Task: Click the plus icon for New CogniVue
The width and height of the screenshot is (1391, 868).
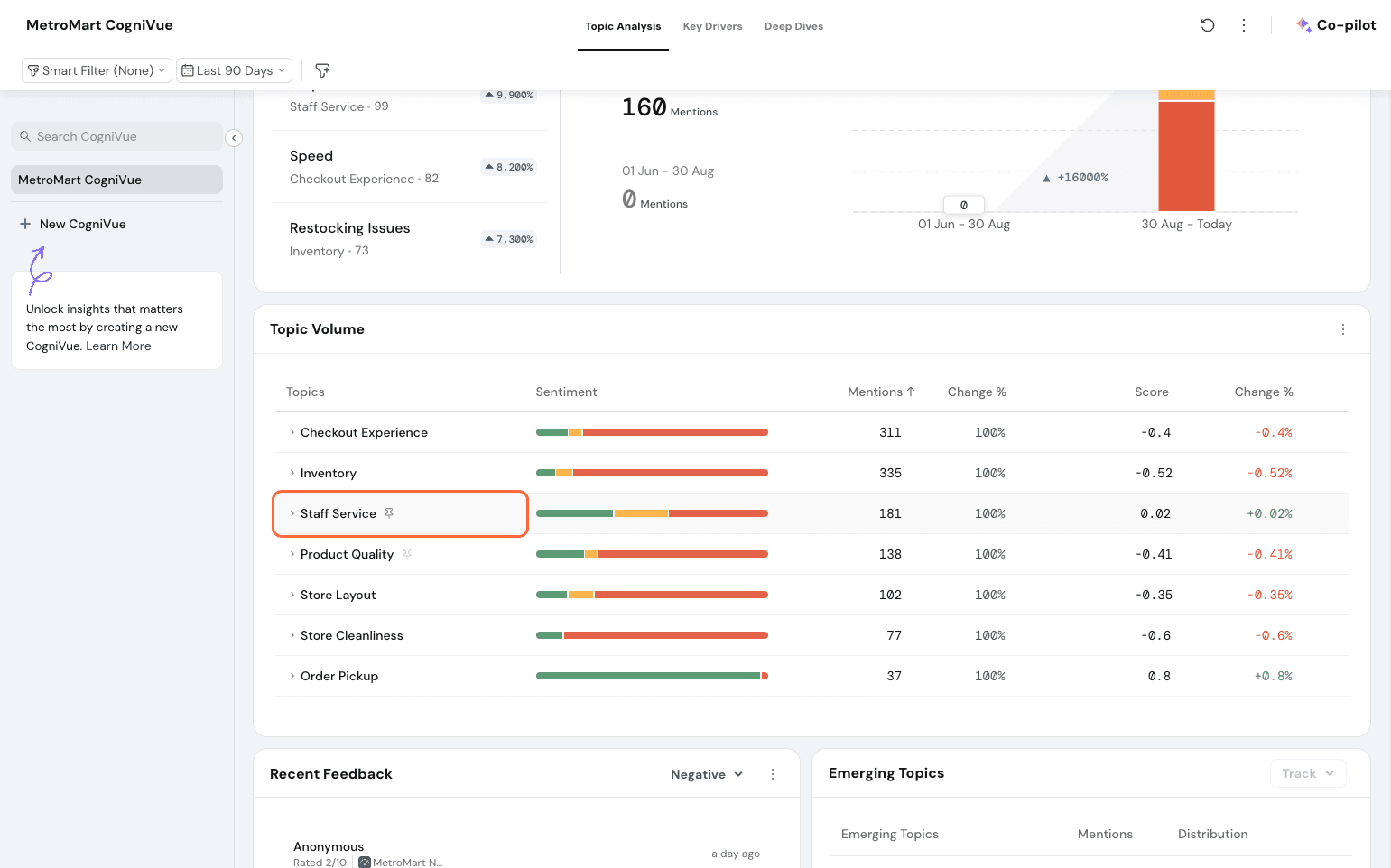Action: [25, 224]
